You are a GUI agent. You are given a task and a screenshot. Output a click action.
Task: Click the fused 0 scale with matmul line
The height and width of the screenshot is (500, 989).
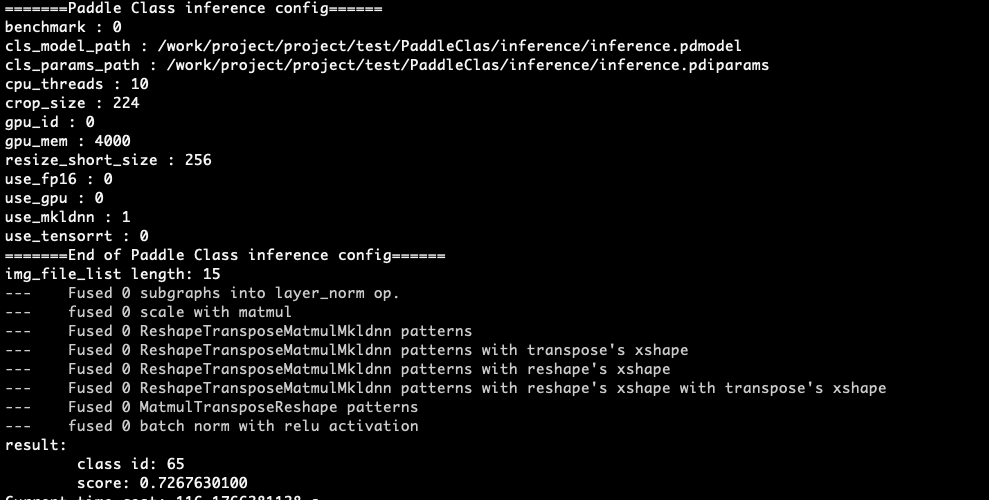click(x=148, y=312)
